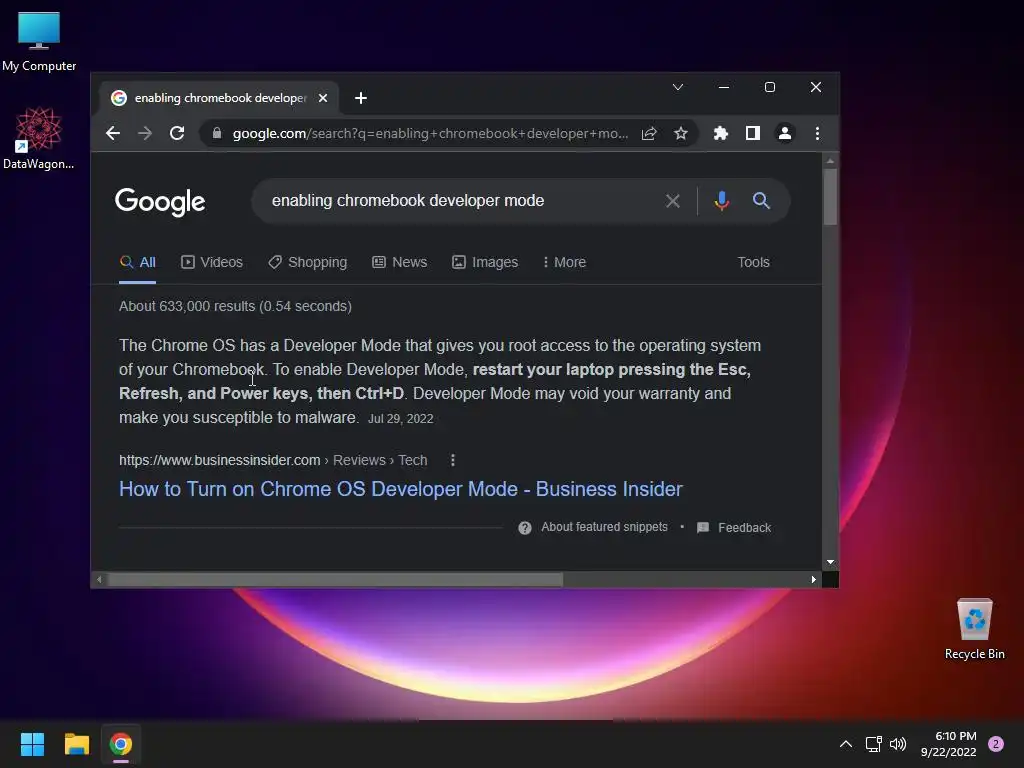Click the Chrome icon in the taskbar
The image size is (1024, 768).
121,744
